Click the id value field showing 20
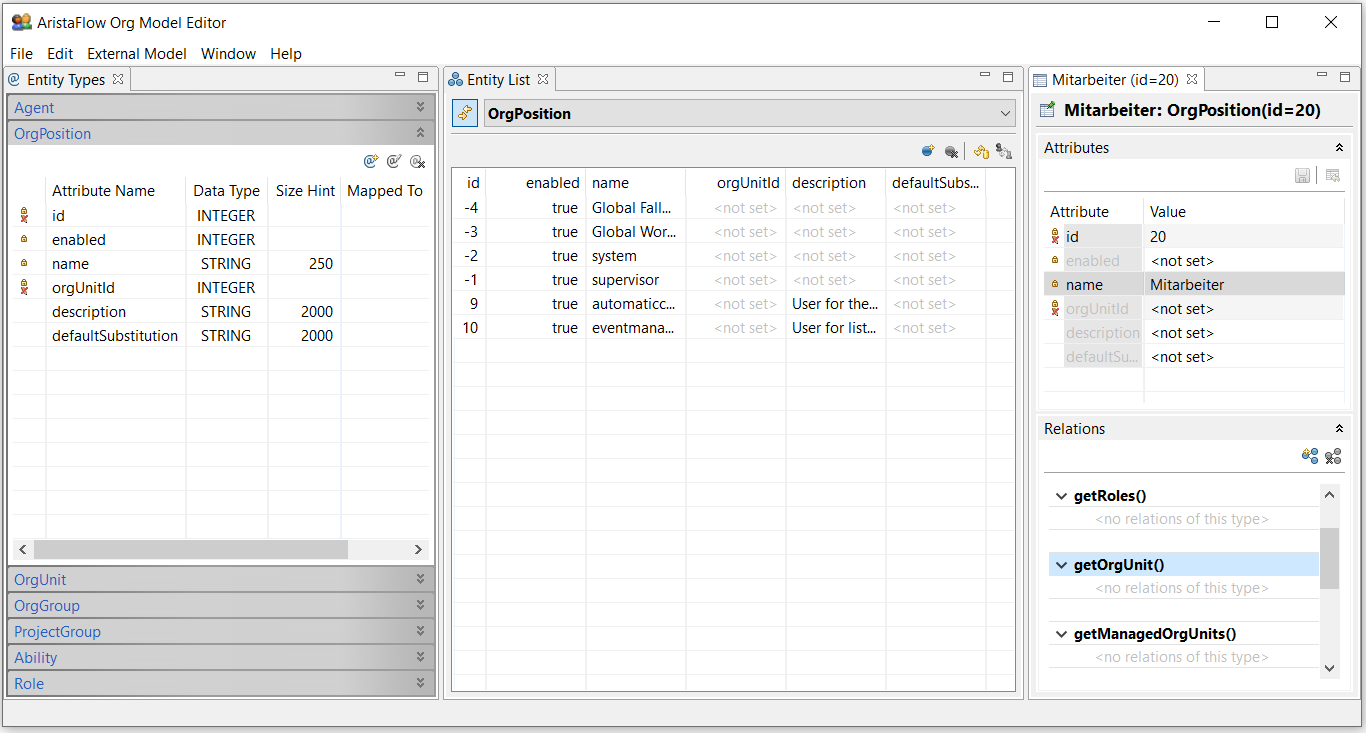 pyautogui.click(x=1244, y=237)
